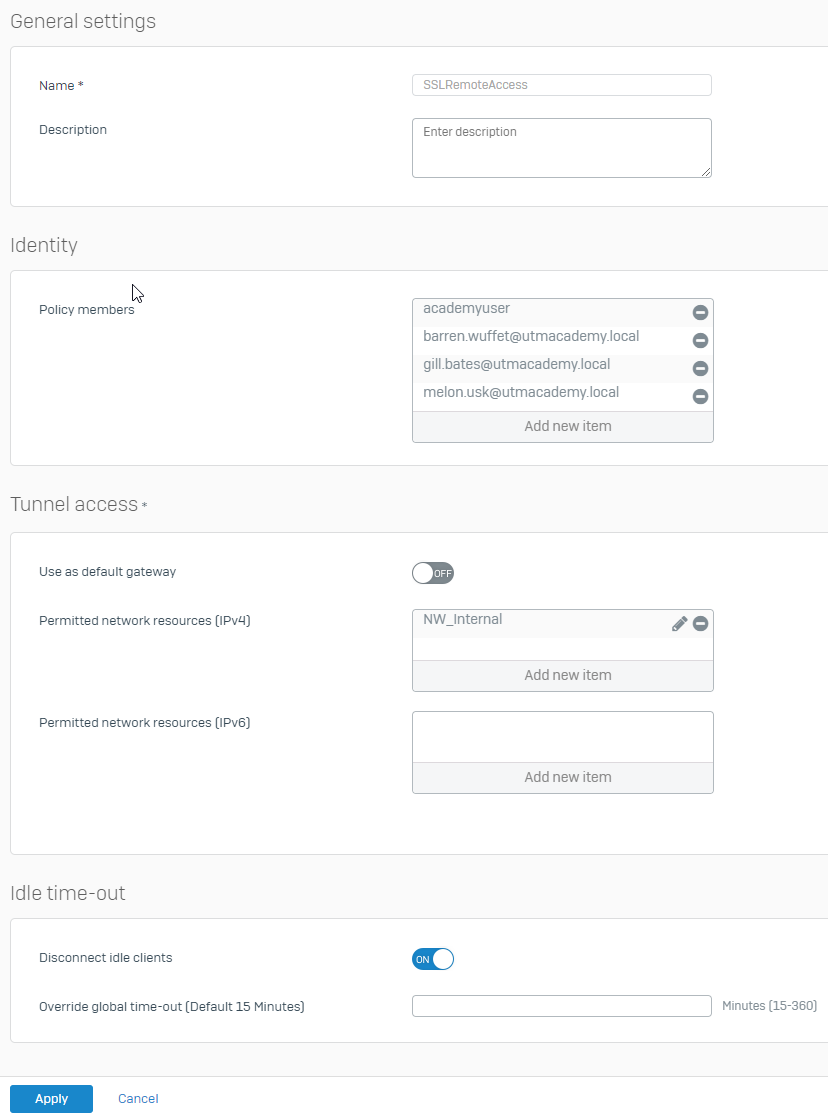Click the SSLRemoteAccess name field
The image size is (828, 1117).
pos(561,85)
